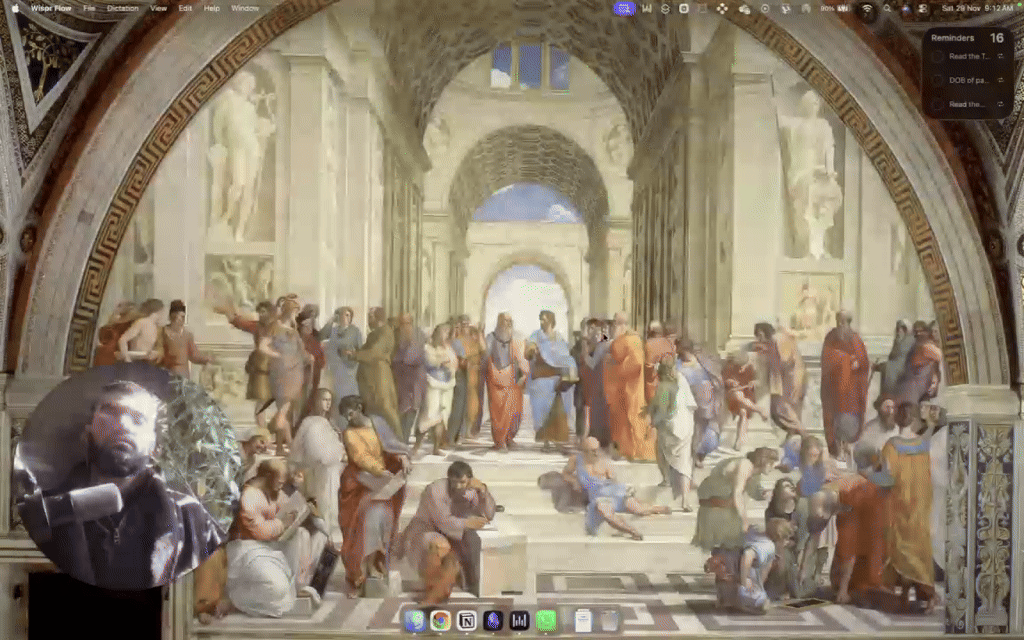Open the Dictation menu
Image resolution: width=1024 pixels, height=640 pixels.
pos(123,8)
